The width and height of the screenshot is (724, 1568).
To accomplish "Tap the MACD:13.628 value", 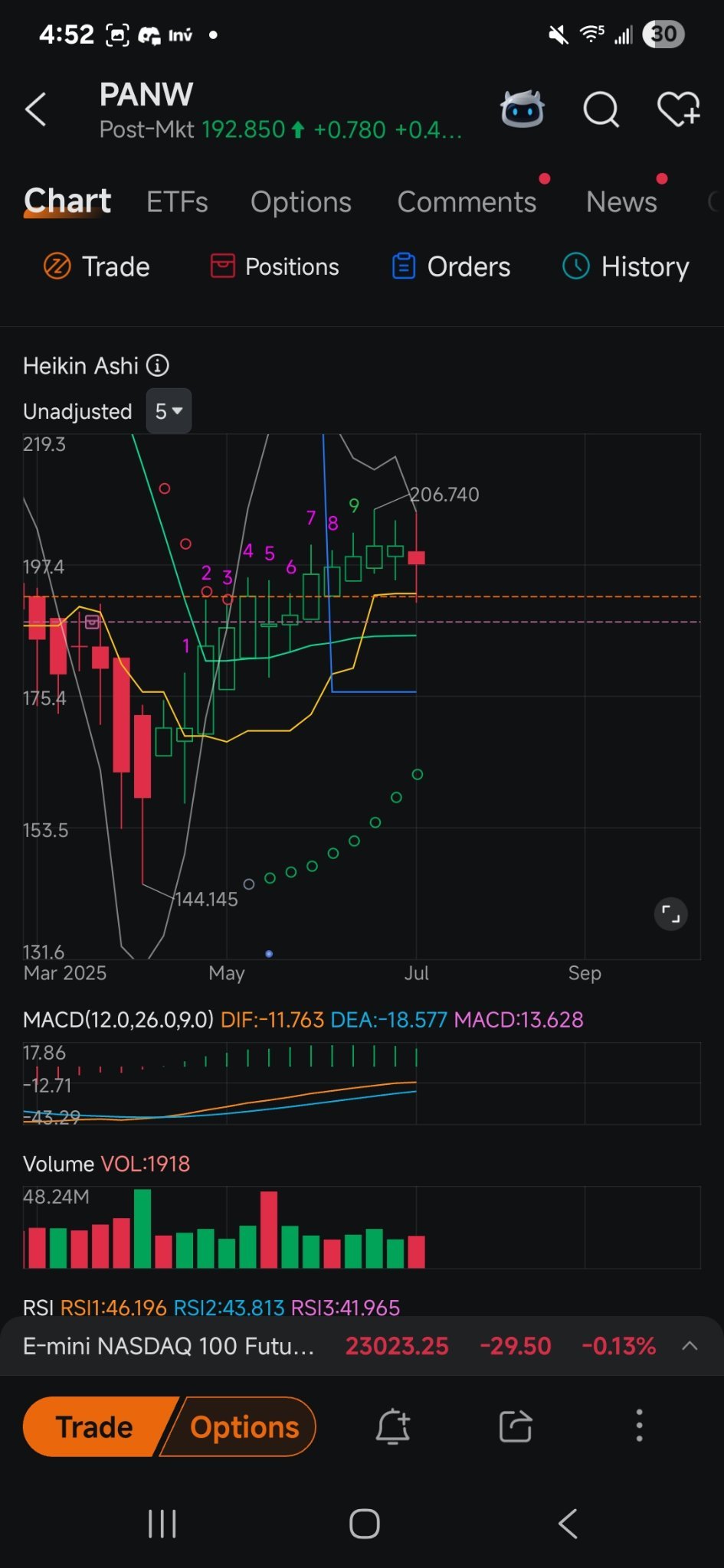I will tap(519, 1020).
